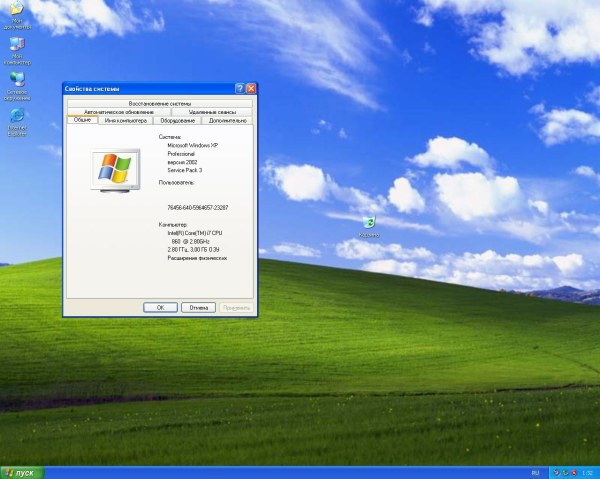The height and width of the screenshot is (479, 600).
Task: Show the Дополнительно tab
Action: pyautogui.click(x=228, y=121)
